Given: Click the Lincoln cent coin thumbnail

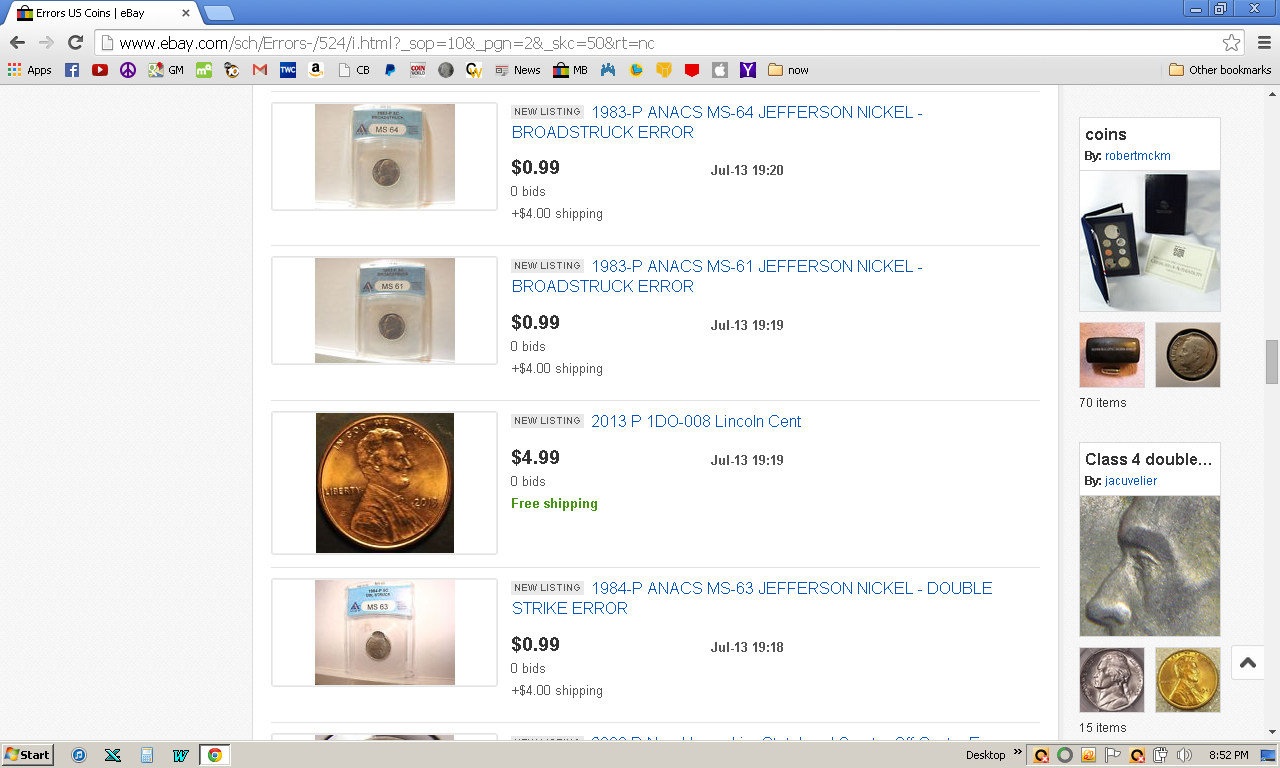Looking at the screenshot, I should tap(385, 483).
